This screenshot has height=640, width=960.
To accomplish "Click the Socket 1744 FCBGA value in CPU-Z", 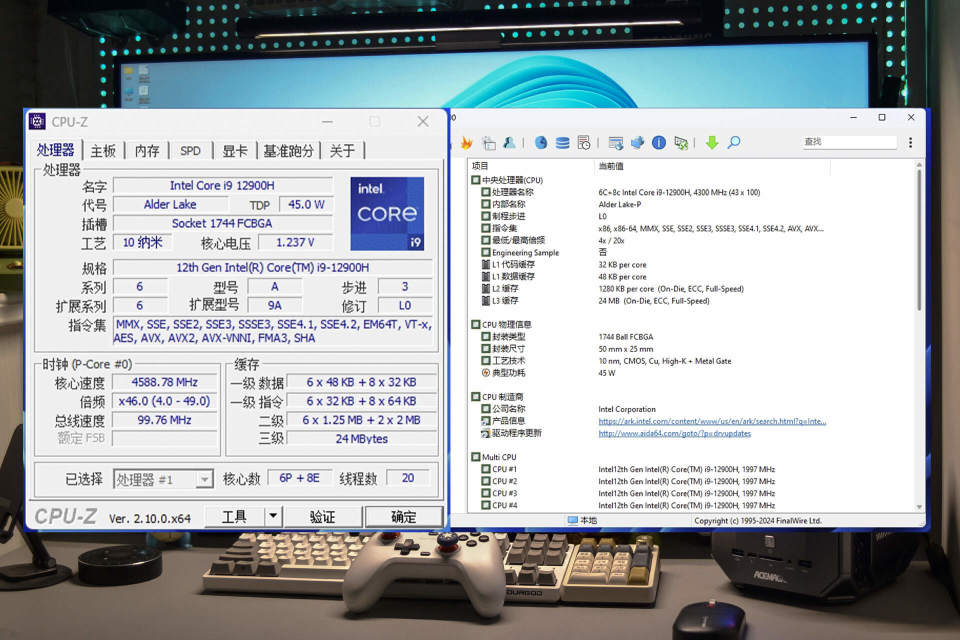I will (x=222, y=224).
